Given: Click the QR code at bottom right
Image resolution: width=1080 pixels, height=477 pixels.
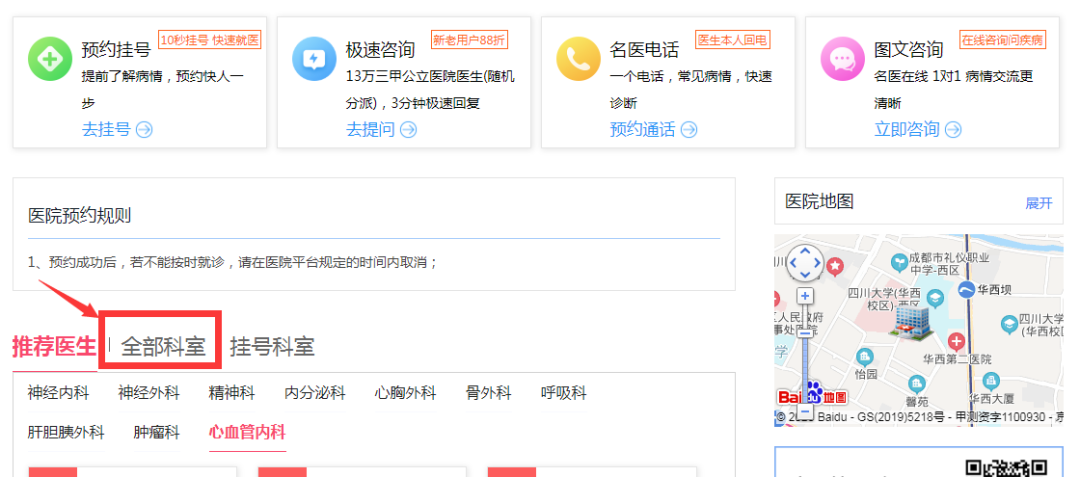Looking at the screenshot, I should click(x=1007, y=467).
